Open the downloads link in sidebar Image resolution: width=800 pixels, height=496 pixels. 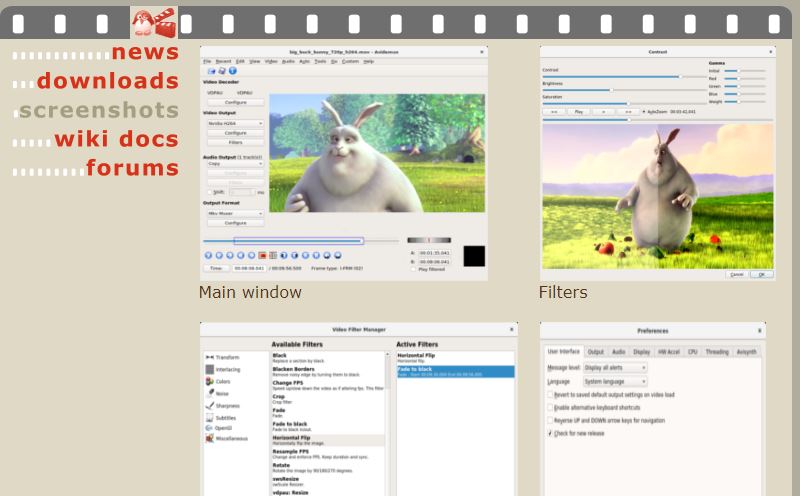coord(108,81)
